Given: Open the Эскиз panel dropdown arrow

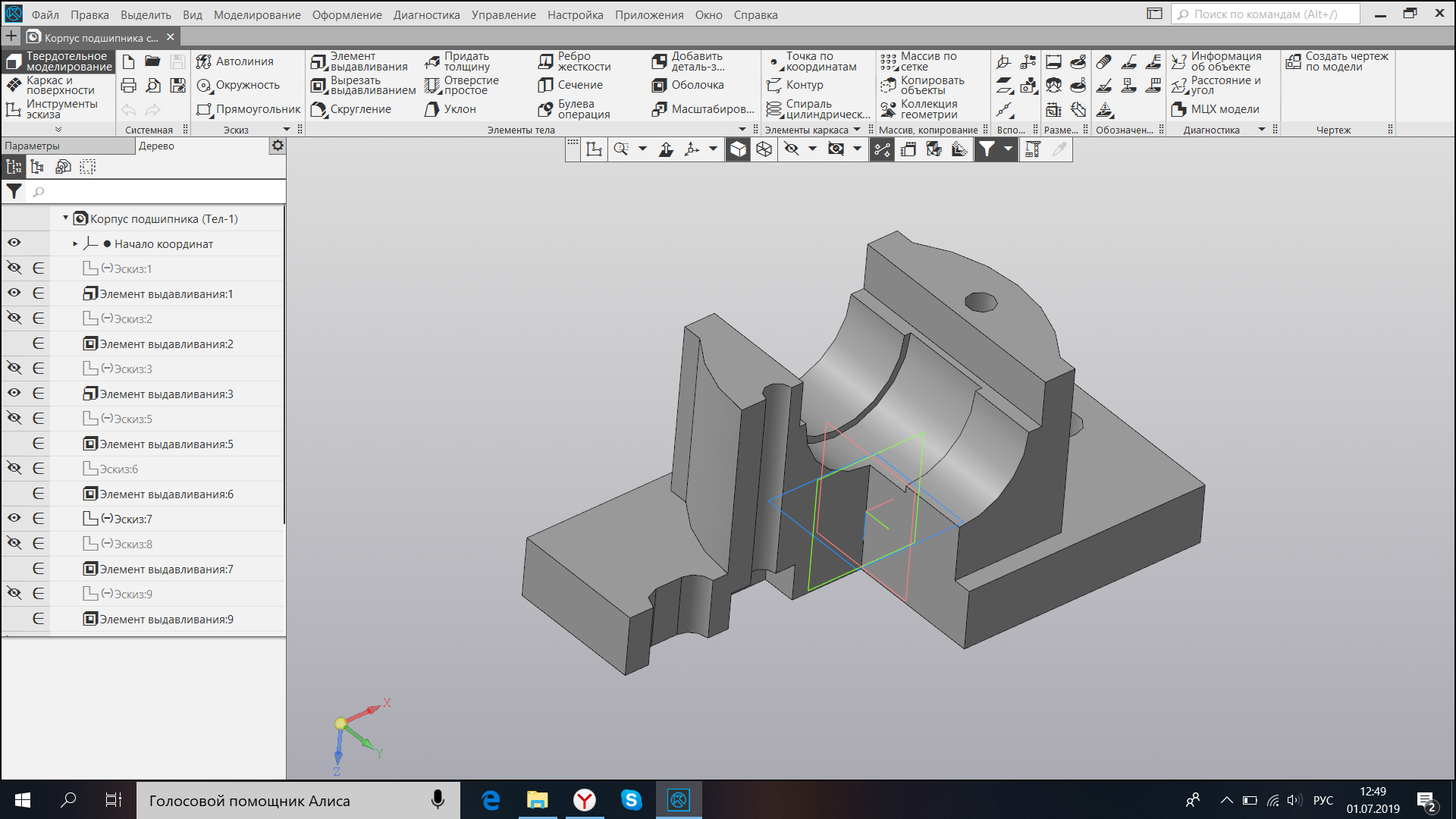Looking at the screenshot, I should (x=287, y=130).
